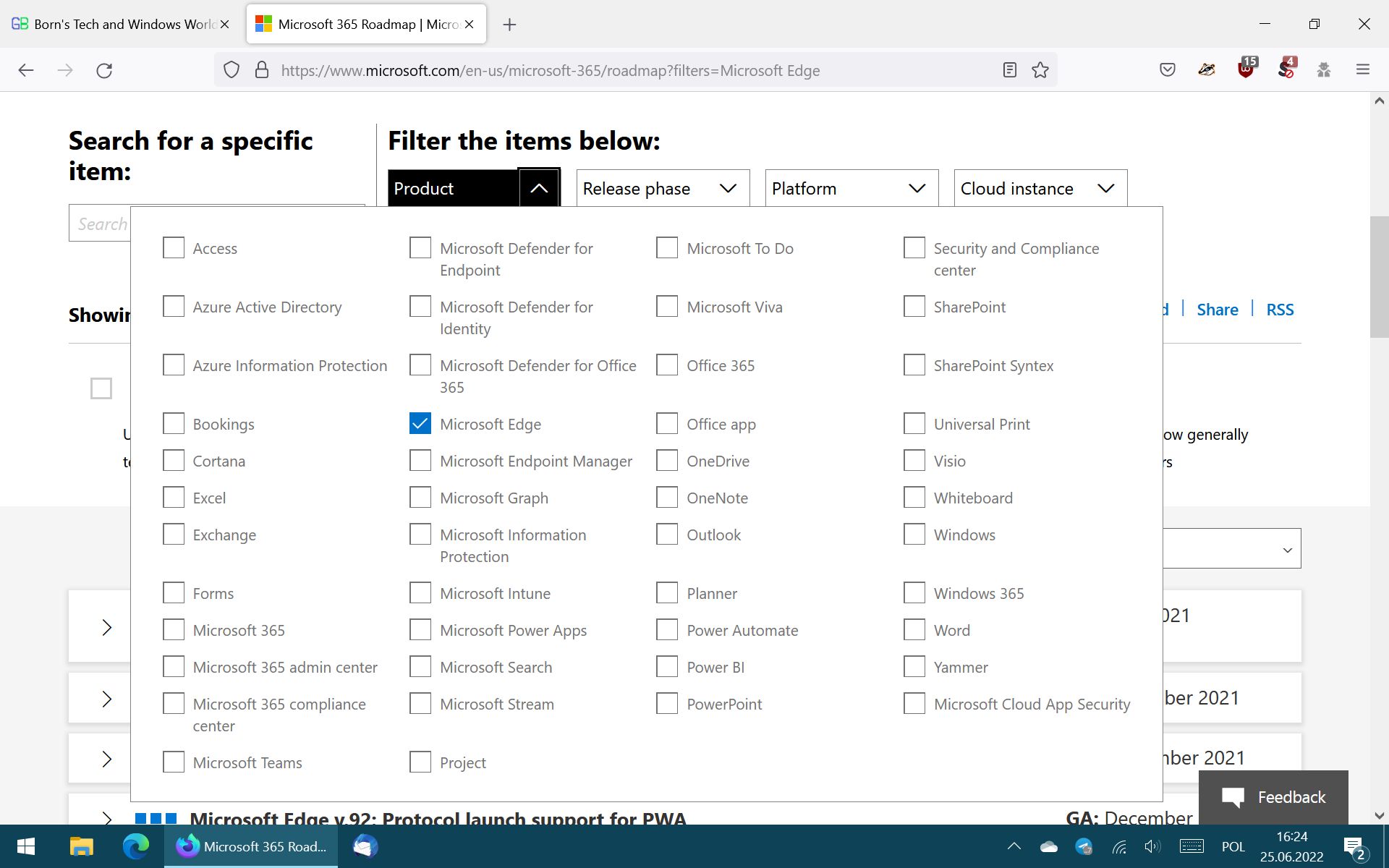The width and height of the screenshot is (1389, 868).
Task: Click the Share link
Action: pos(1218,310)
